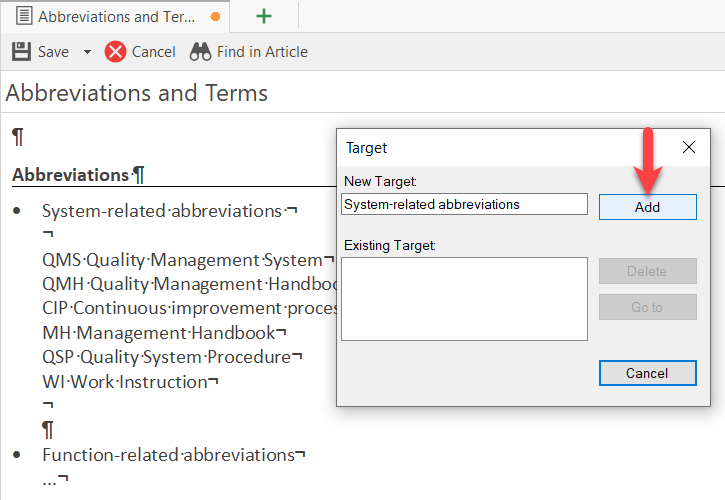Image resolution: width=725 pixels, height=500 pixels.
Task: Open Find in Article binoculars tool
Action: pyautogui.click(x=200, y=52)
